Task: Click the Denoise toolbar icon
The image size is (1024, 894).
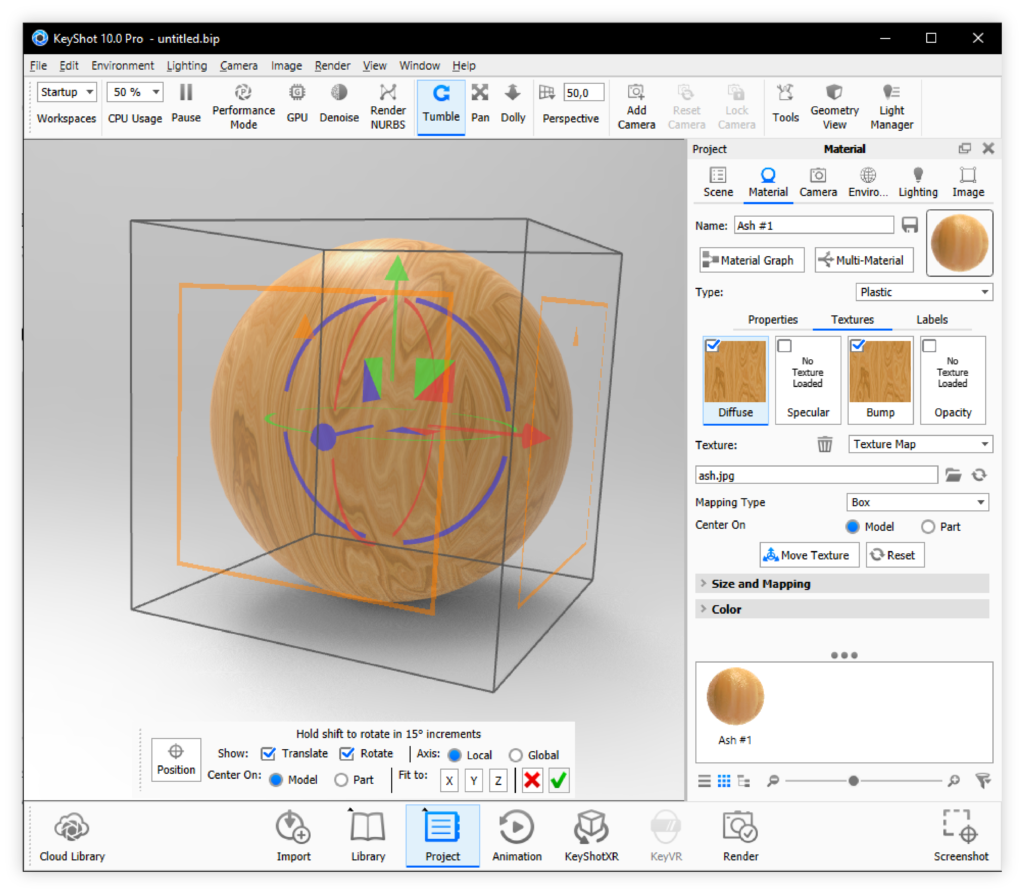Action: pyautogui.click(x=339, y=104)
